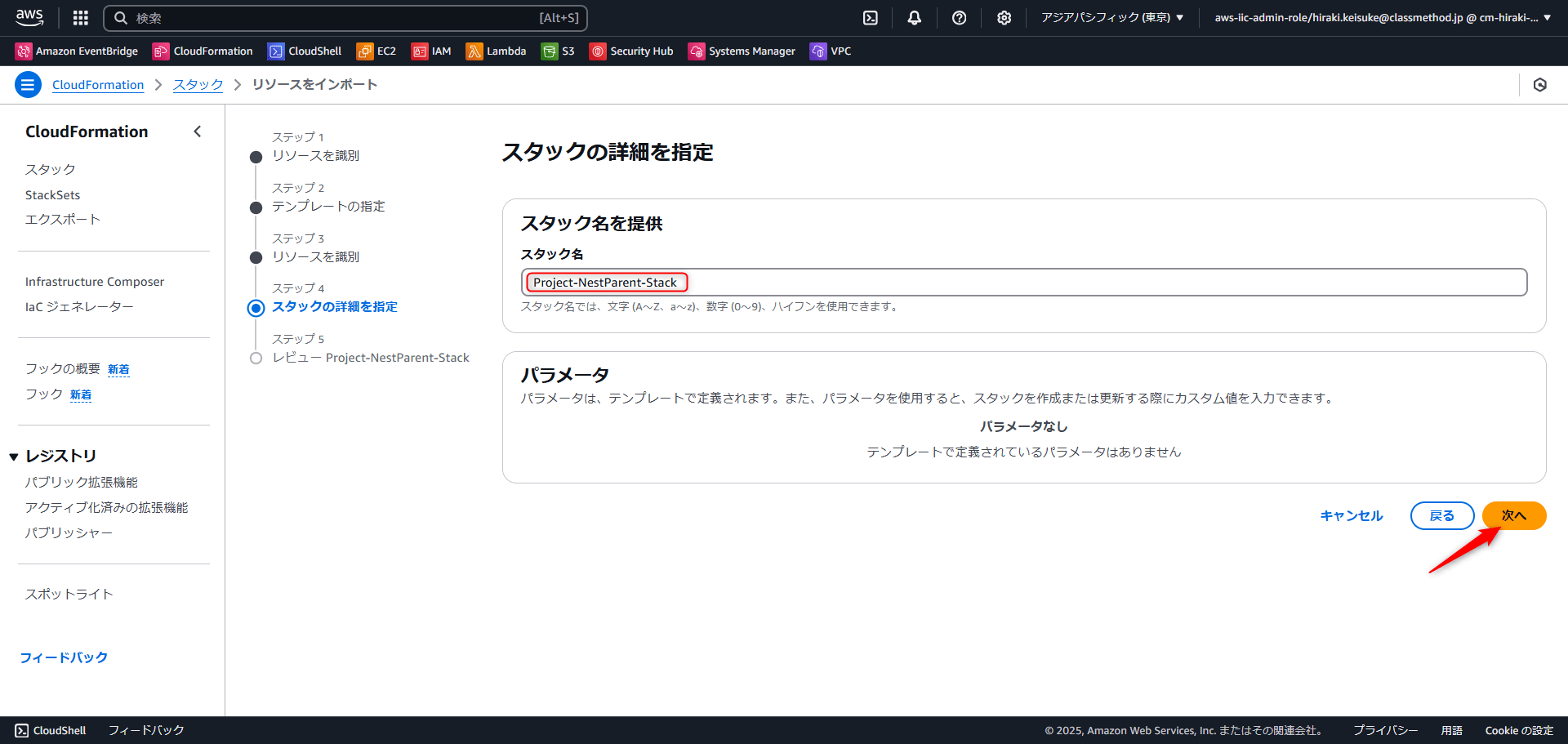This screenshot has height=744, width=1568.
Task: Click the キャンセル button
Action: click(1352, 515)
